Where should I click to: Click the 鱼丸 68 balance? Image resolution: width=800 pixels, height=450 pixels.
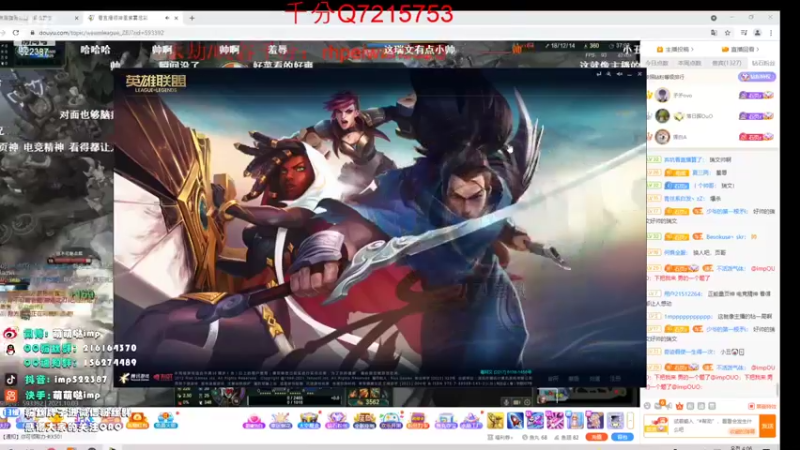point(535,438)
